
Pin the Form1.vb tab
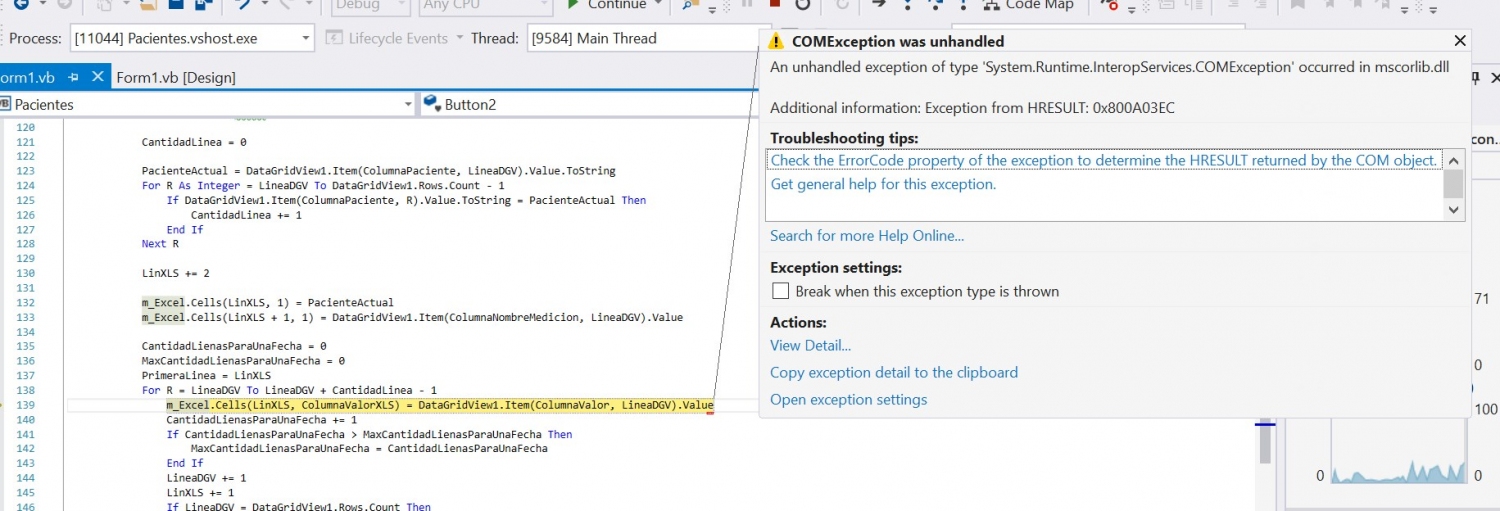click(74, 77)
